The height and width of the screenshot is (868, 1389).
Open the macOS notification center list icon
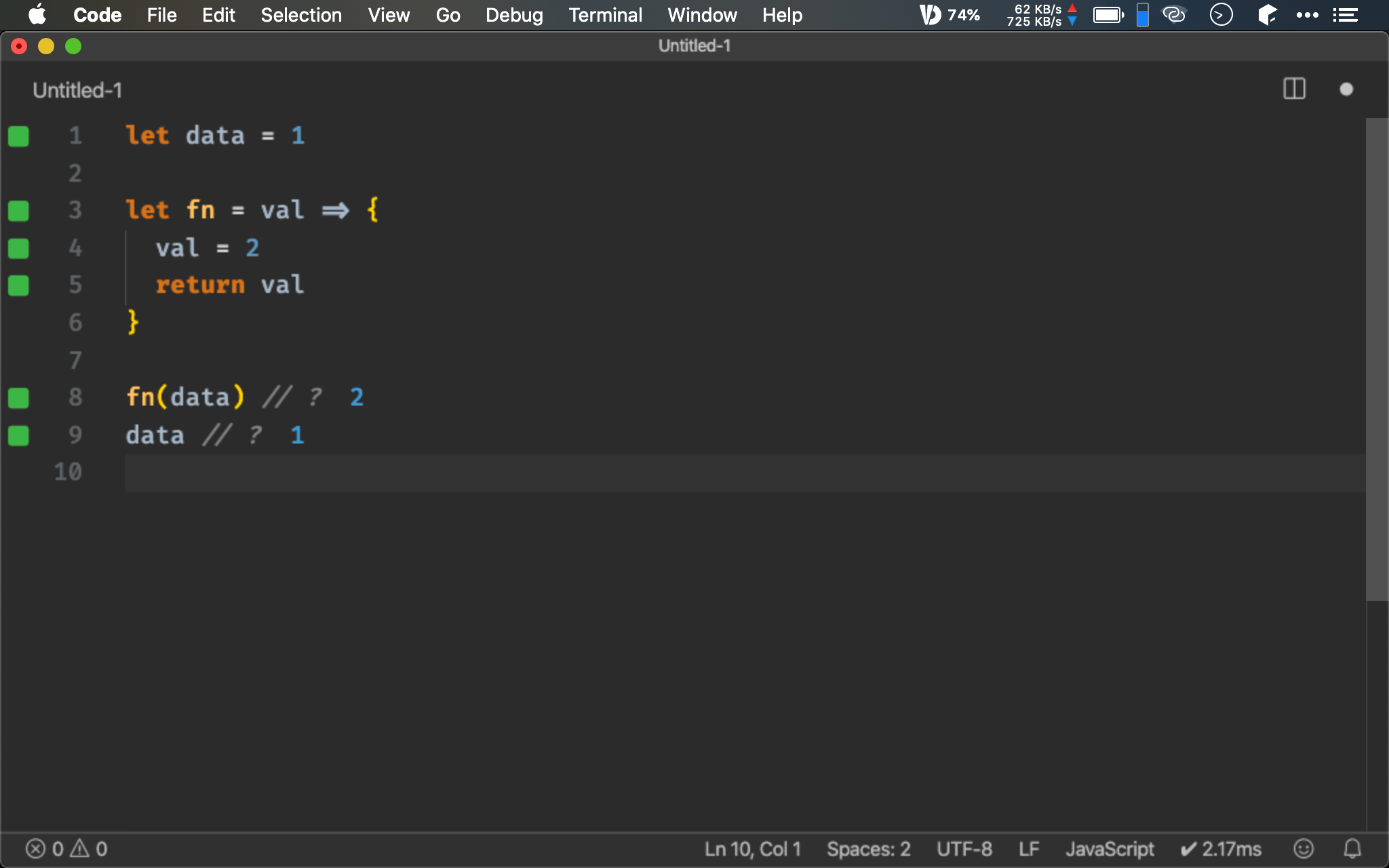click(x=1345, y=15)
